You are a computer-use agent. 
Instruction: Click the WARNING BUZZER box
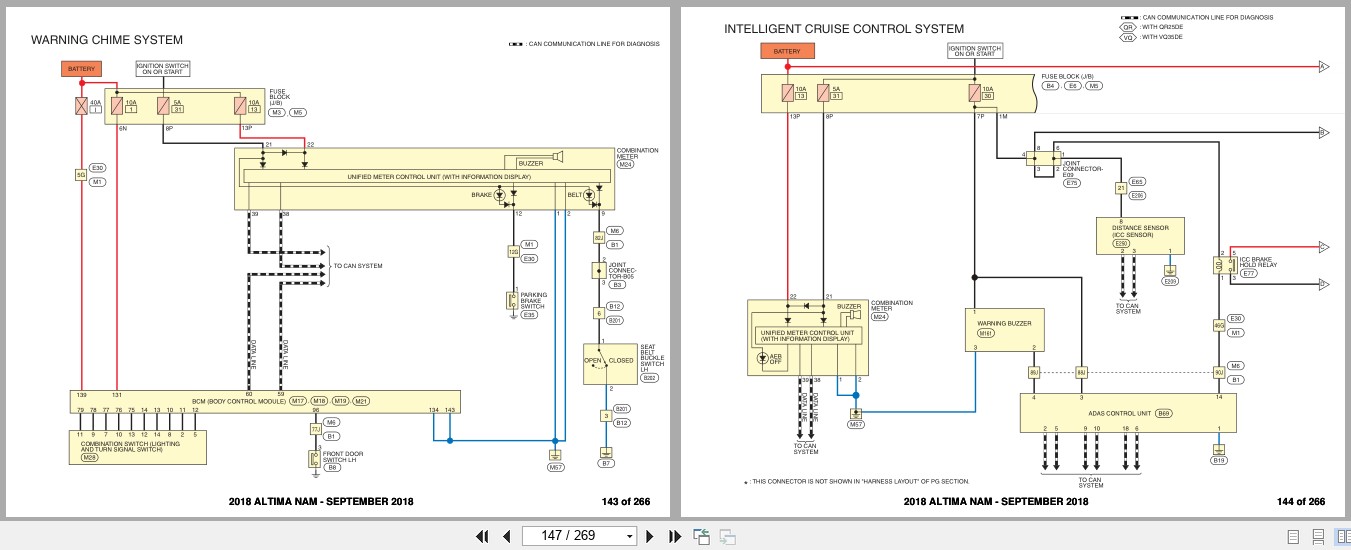(1004, 328)
